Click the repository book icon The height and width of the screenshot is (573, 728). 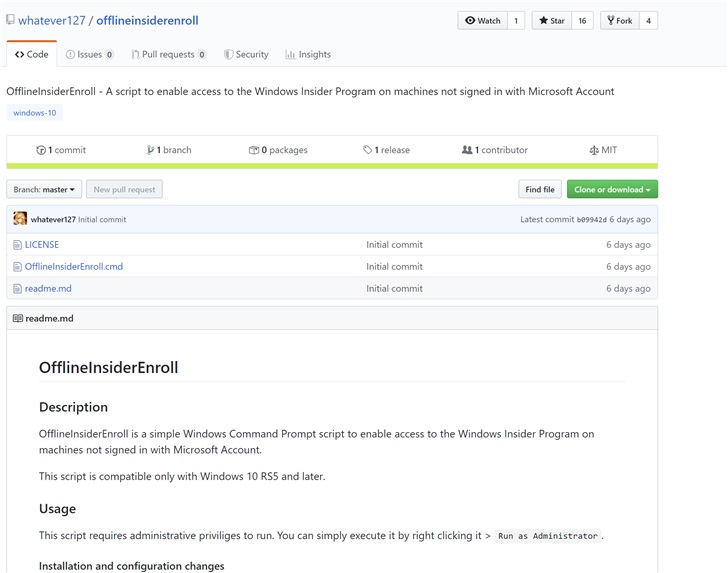(x=10, y=20)
